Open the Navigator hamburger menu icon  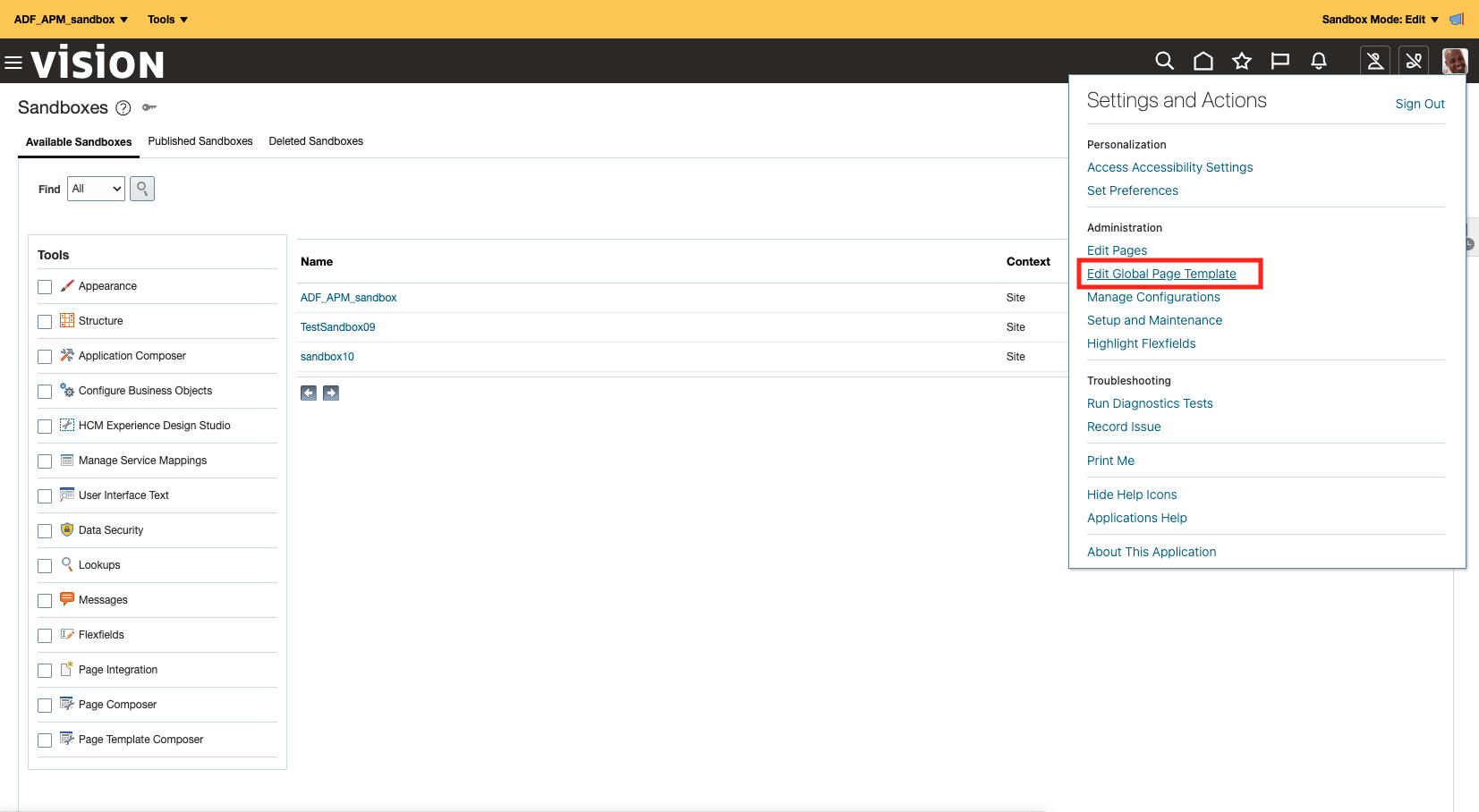click(x=13, y=61)
